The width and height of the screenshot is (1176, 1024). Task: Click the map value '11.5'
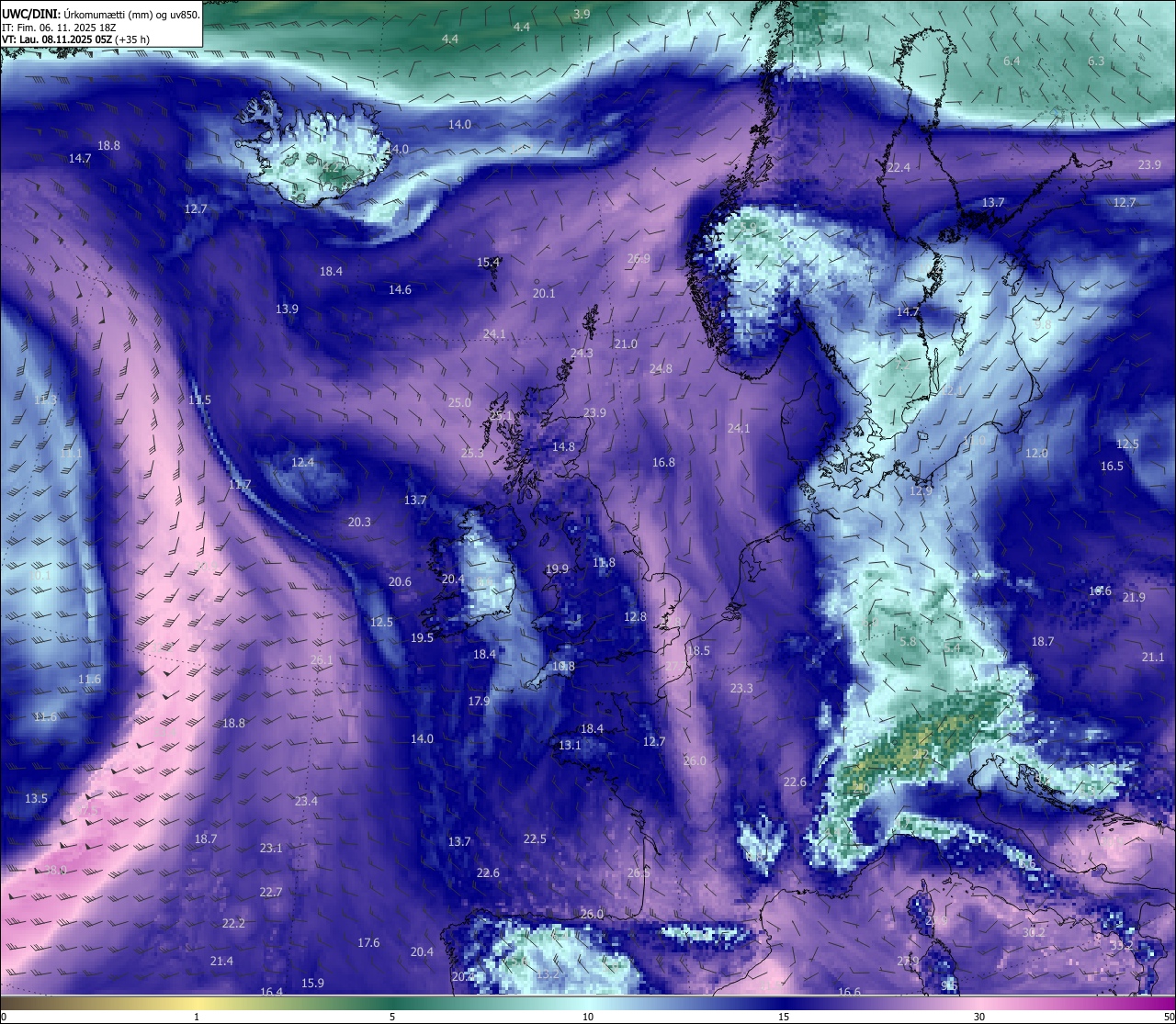(x=199, y=399)
